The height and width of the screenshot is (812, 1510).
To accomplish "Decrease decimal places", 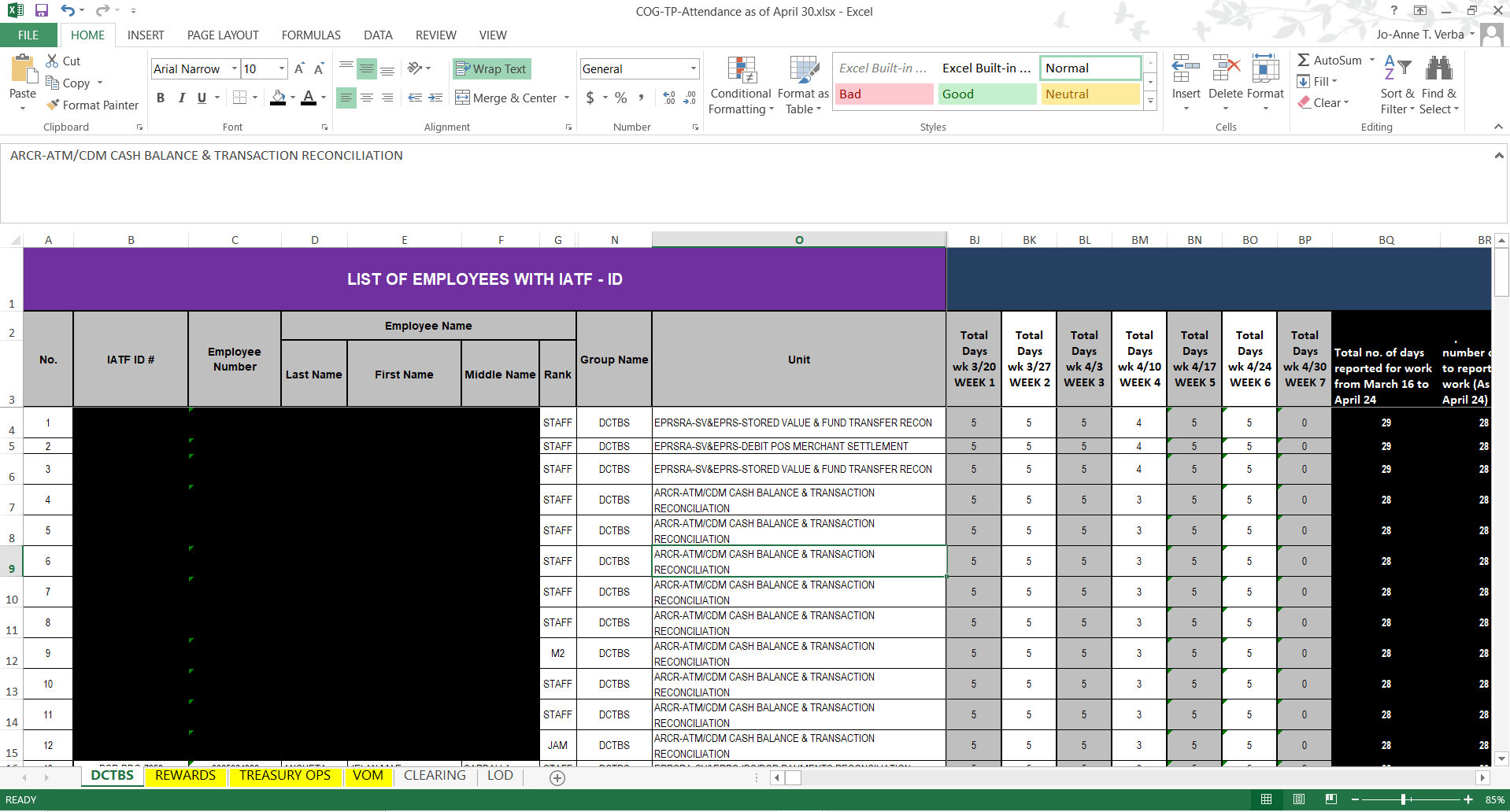I will click(690, 98).
